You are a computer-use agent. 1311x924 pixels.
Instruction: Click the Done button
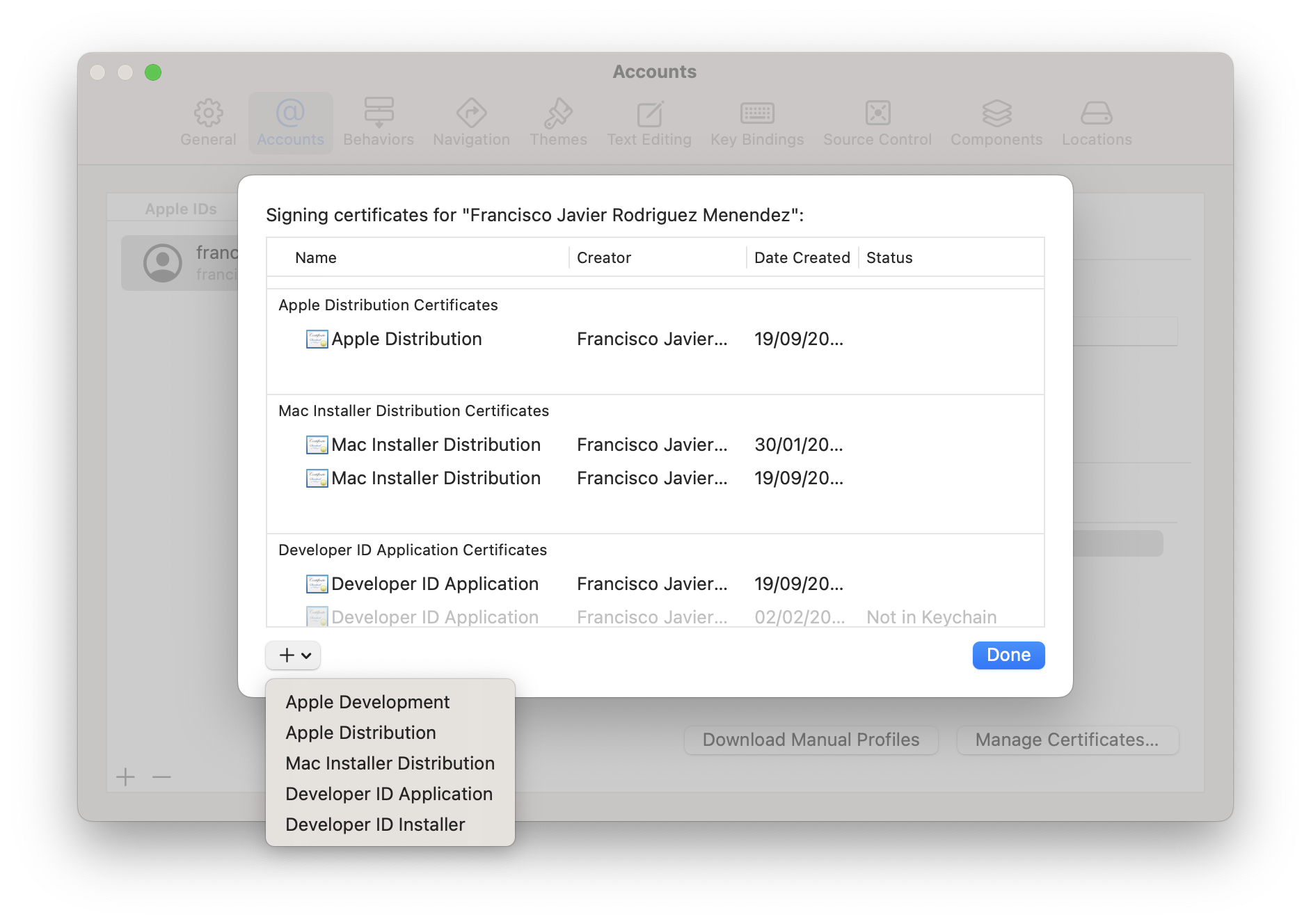click(1008, 655)
